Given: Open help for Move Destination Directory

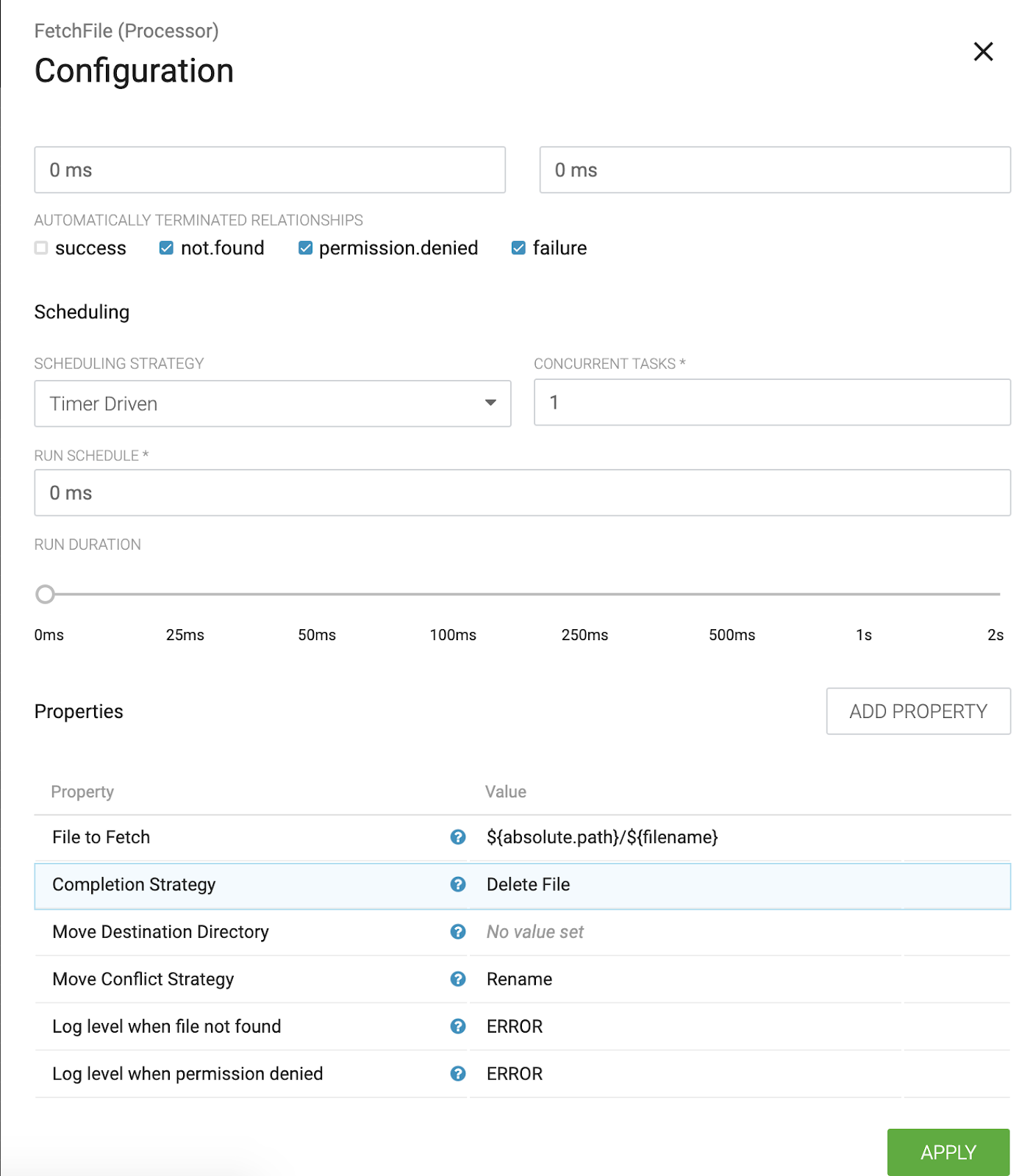Looking at the screenshot, I should [458, 932].
